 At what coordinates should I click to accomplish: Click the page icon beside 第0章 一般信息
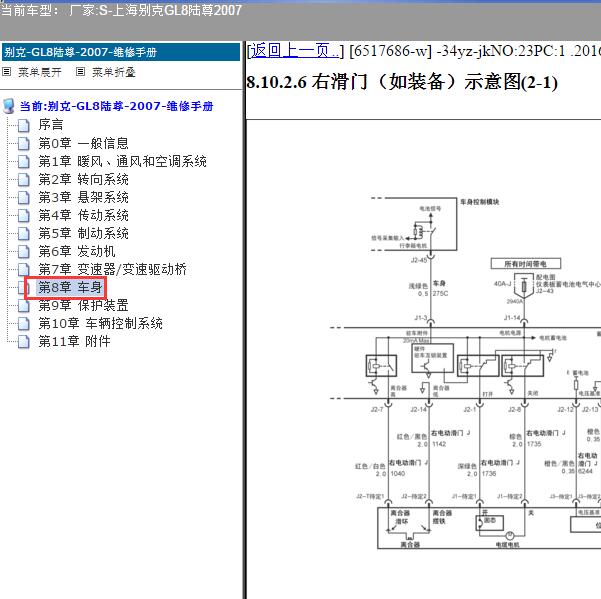23,143
